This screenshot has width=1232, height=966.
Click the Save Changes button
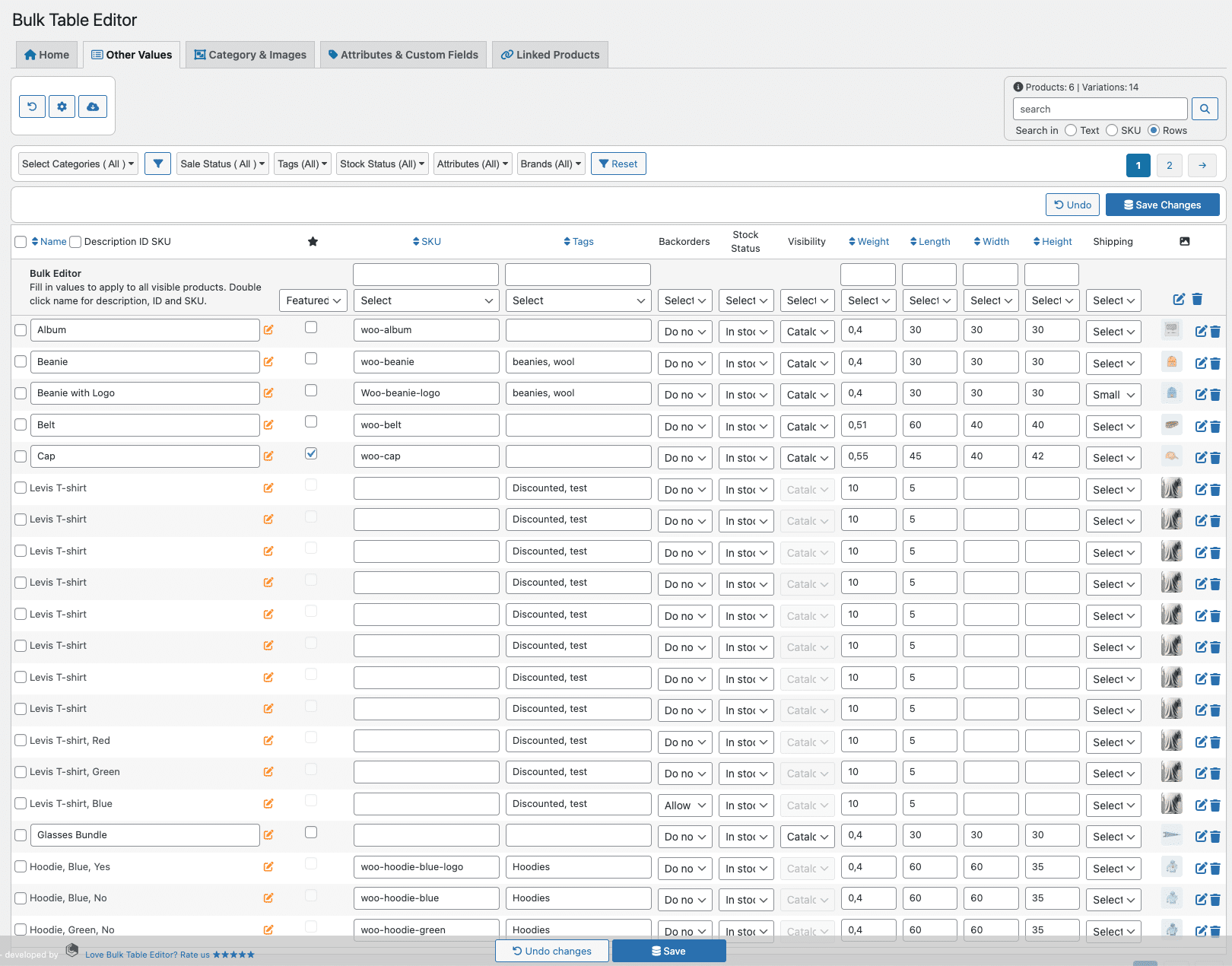pos(1162,205)
